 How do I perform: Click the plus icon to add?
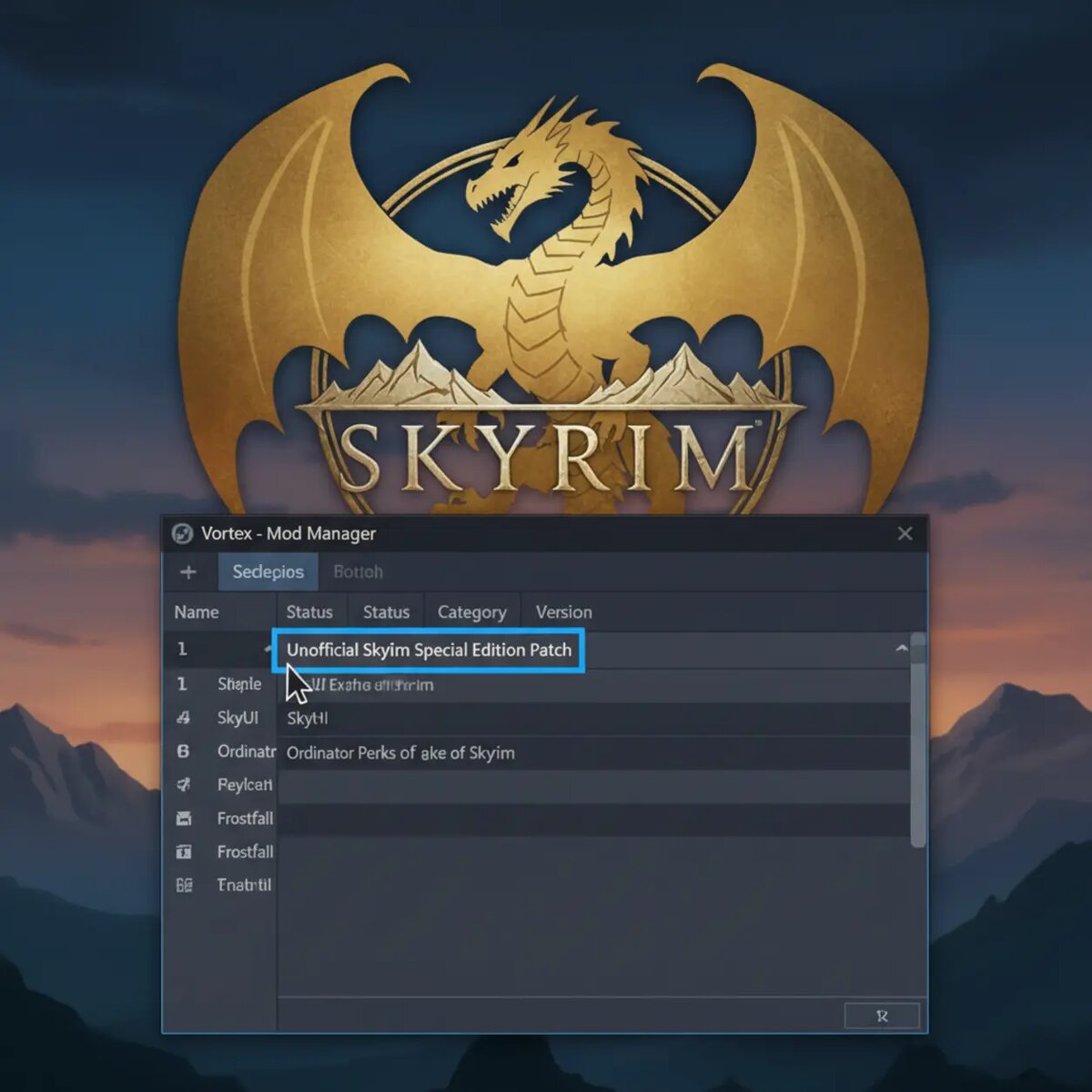(188, 571)
